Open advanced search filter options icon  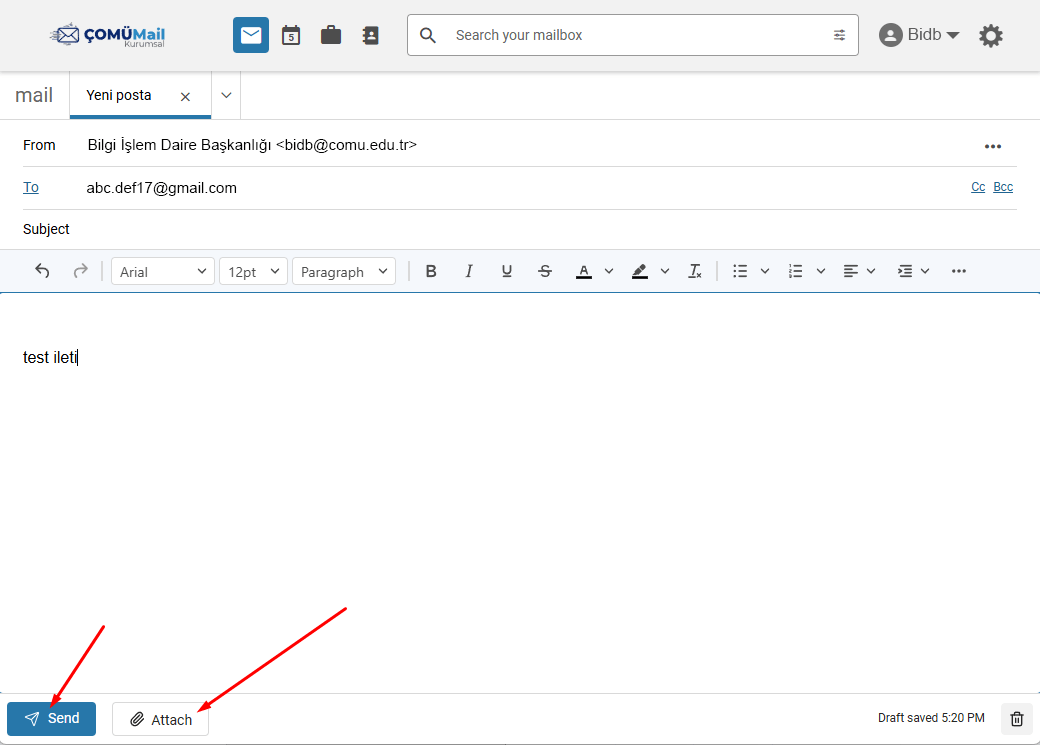click(839, 35)
